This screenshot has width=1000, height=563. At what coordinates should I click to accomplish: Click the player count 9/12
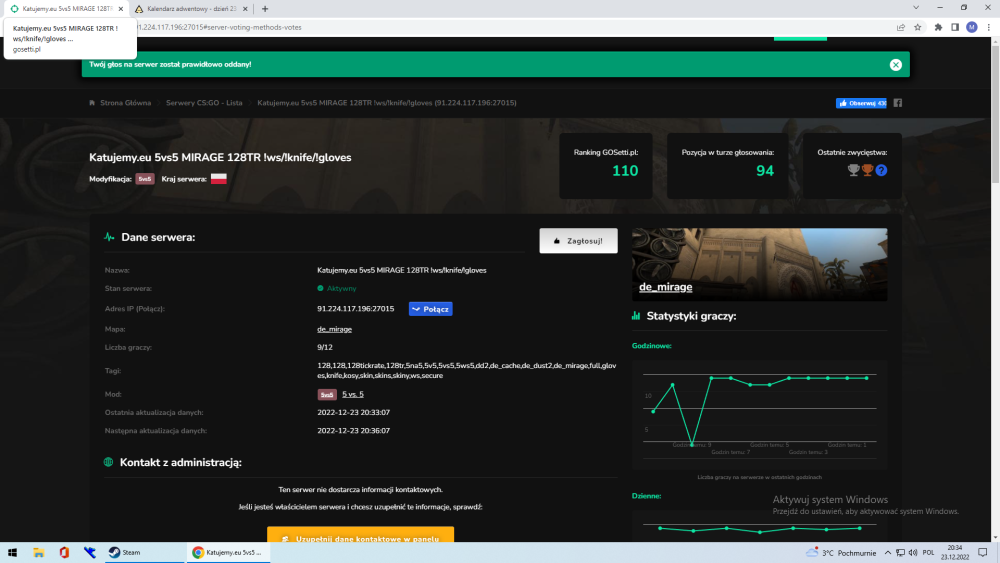point(325,347)
